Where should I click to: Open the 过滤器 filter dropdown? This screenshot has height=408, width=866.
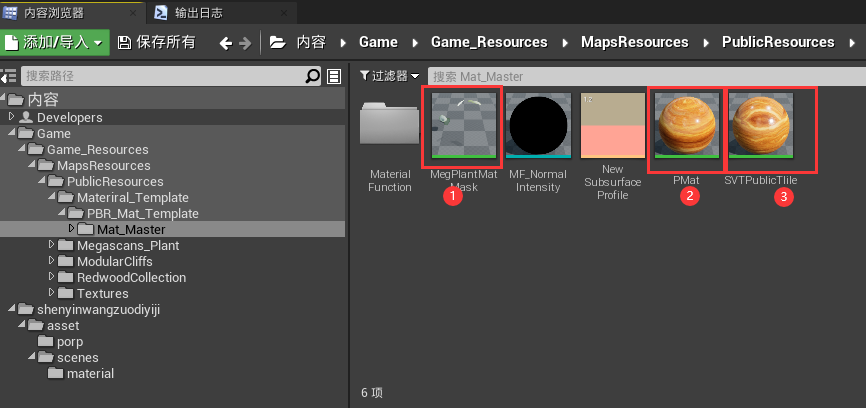tap(389, 76)
